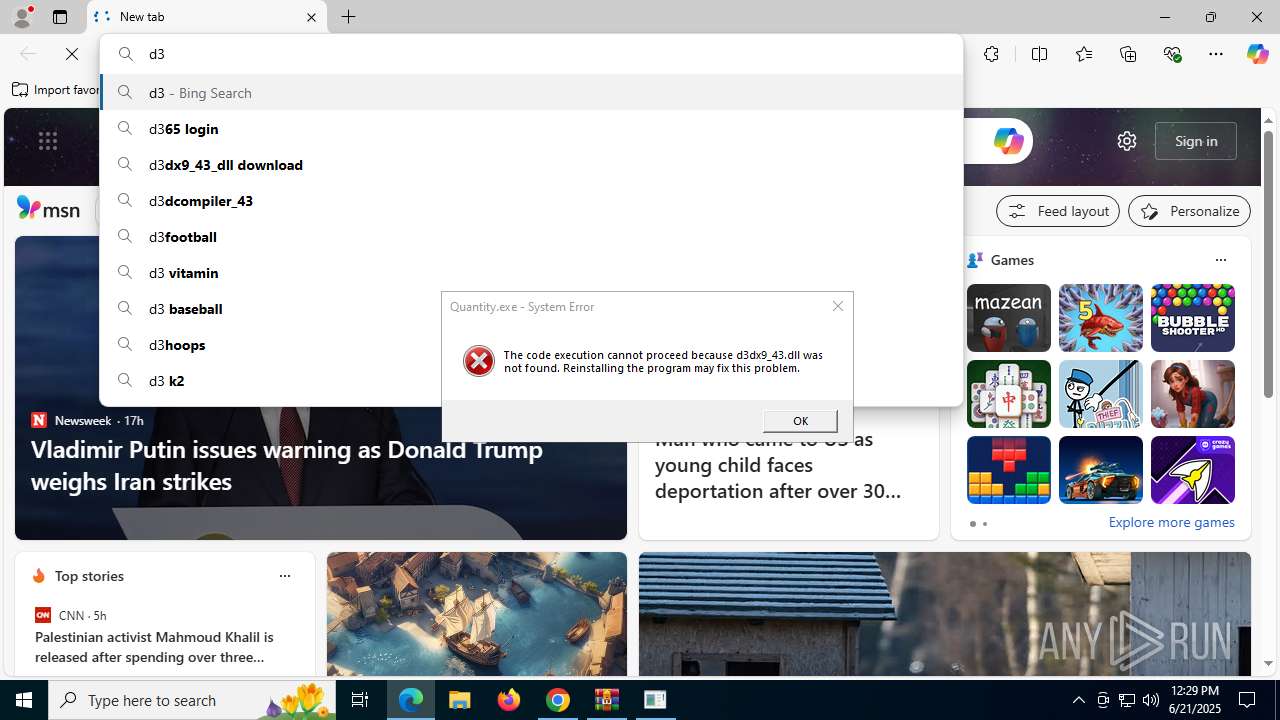
Task: Open the Top stories options menu
Action: (x=284, y=576)
